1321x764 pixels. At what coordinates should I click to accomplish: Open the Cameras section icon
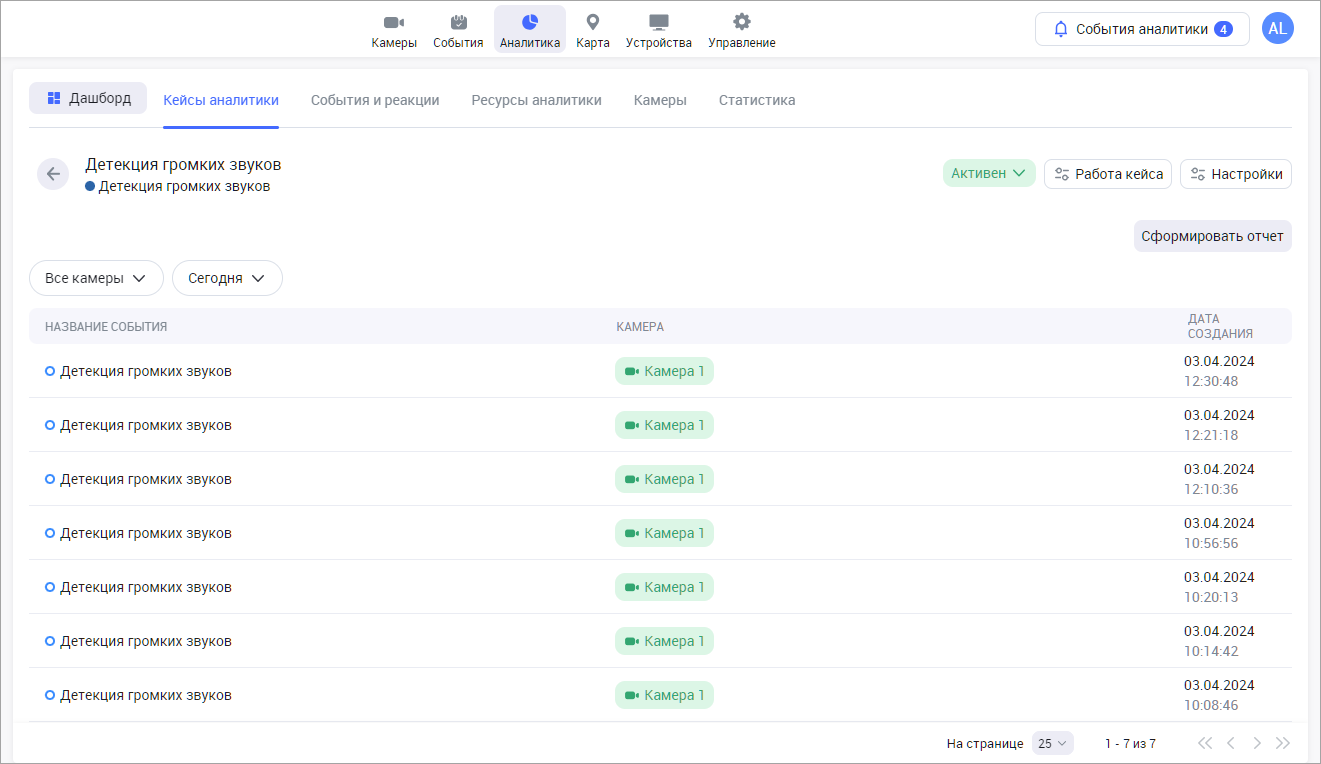tap(393, 22)
